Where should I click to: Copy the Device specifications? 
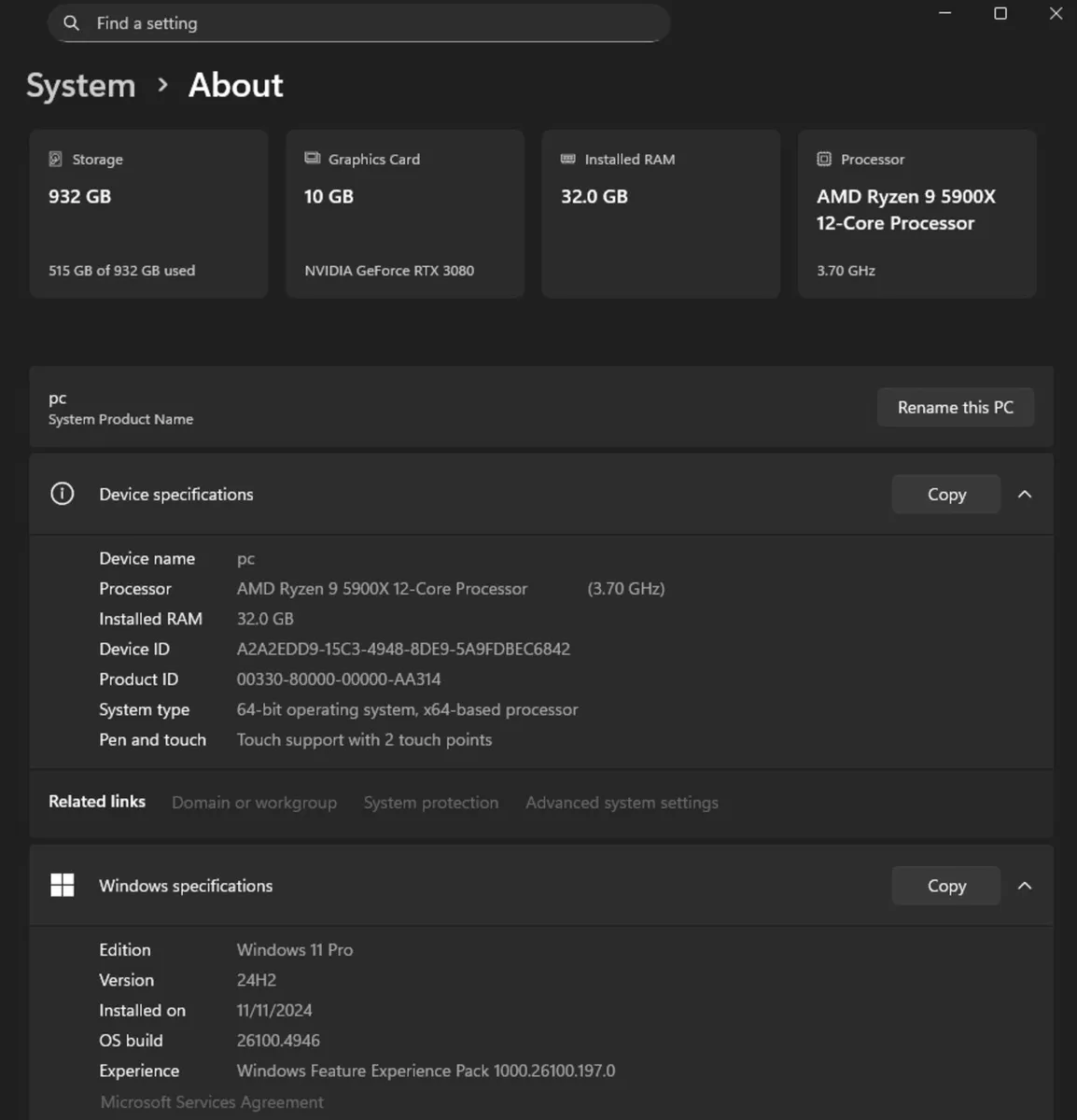[x=945, y=494]
